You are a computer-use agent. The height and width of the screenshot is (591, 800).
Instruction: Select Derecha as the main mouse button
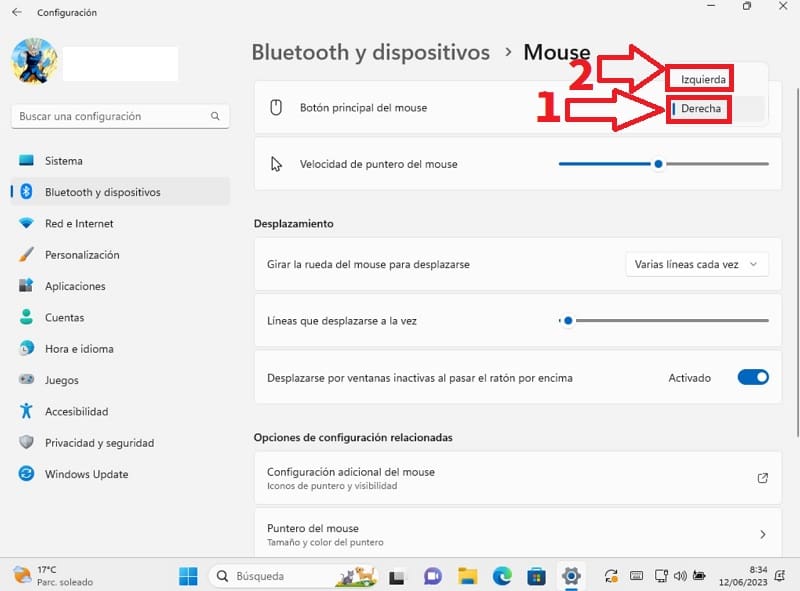(x=700, y=109)
